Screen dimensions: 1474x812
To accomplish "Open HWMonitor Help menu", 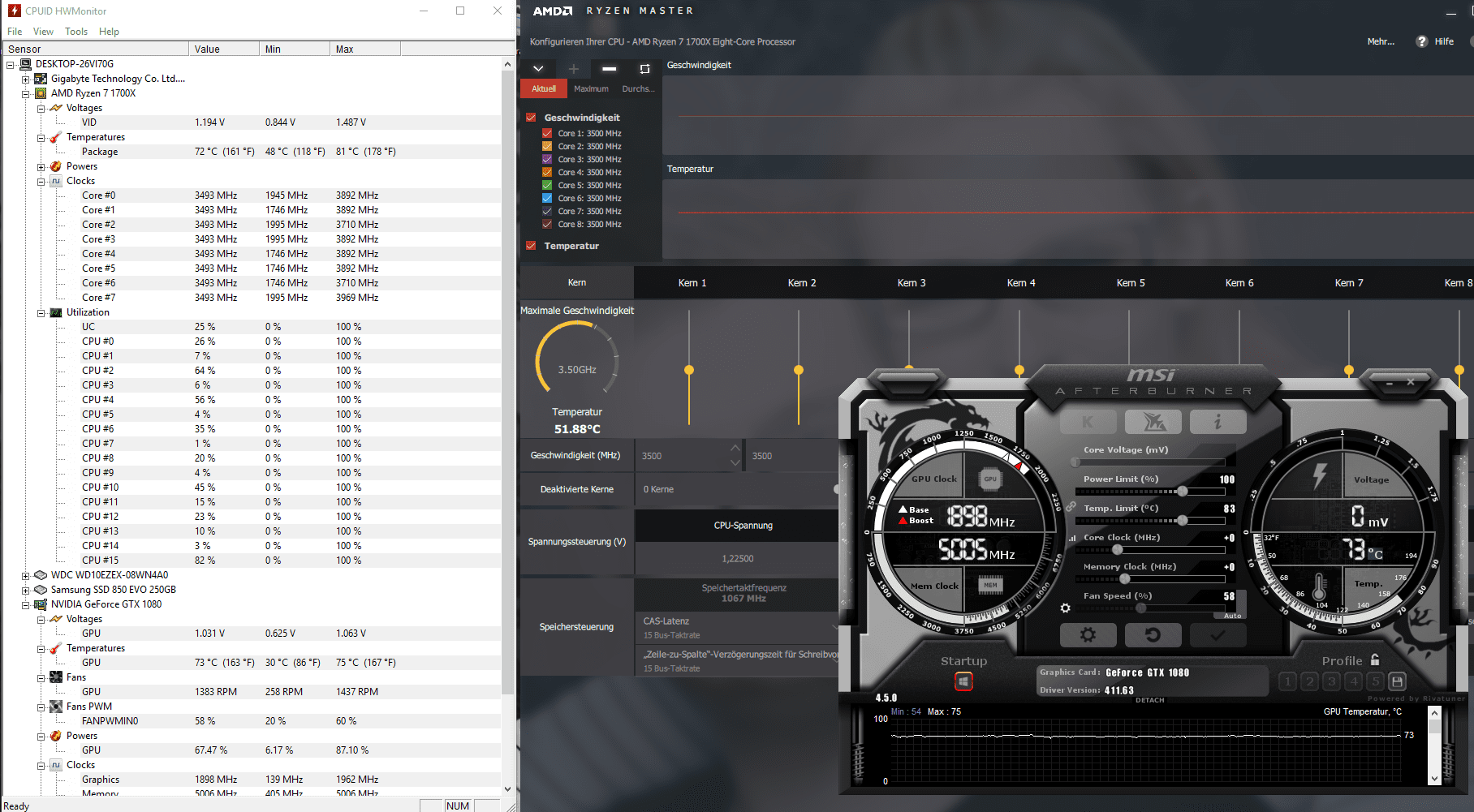I will [x=109, y=32].
